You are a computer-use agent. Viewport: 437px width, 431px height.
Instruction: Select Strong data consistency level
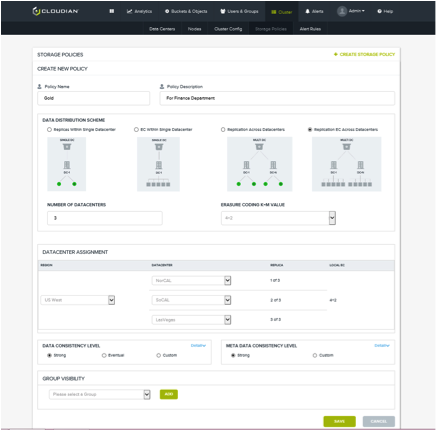[49, 356]
